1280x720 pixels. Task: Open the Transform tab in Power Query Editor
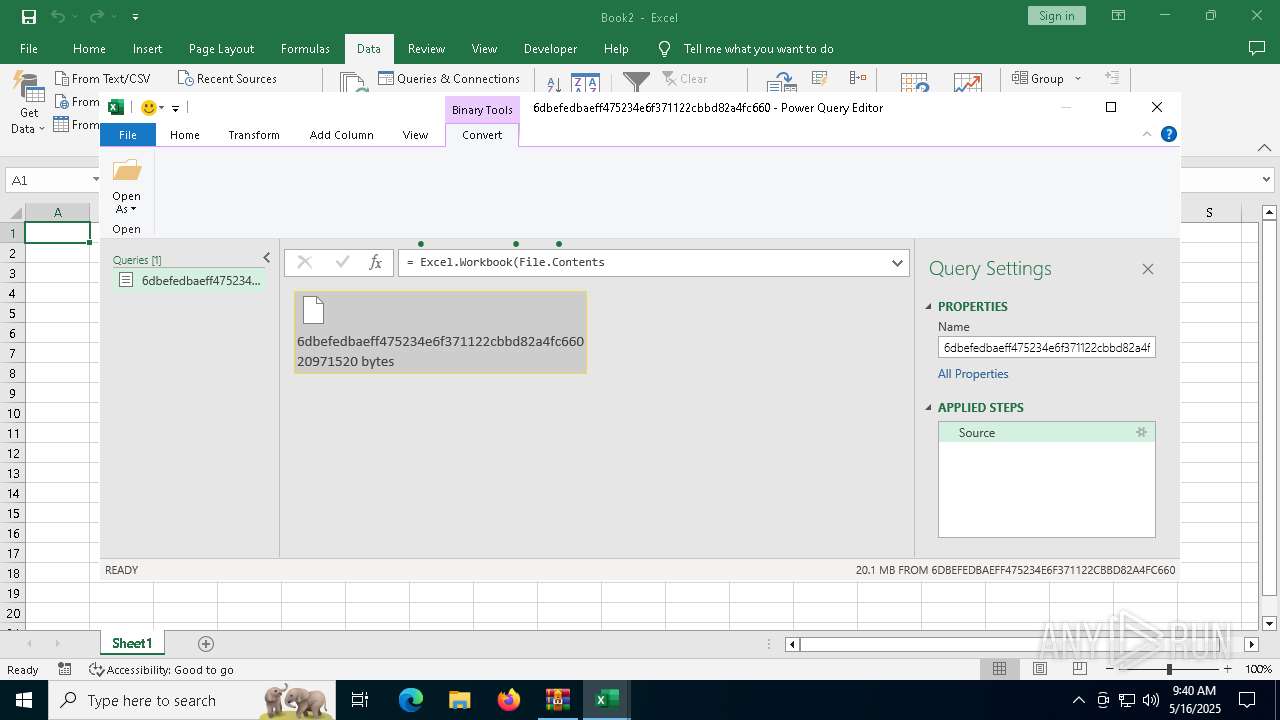pos(253,135)
